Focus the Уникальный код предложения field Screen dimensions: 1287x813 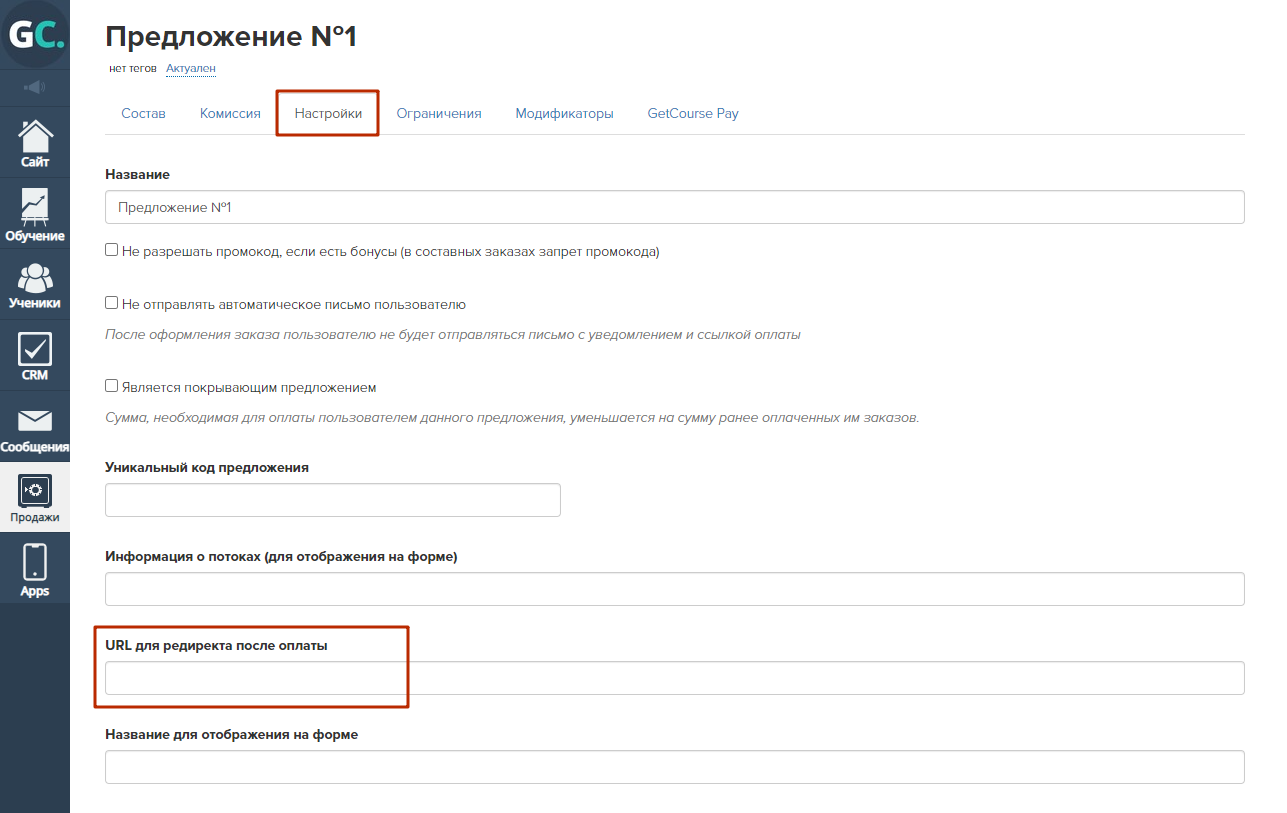click(x=332, y=500)
